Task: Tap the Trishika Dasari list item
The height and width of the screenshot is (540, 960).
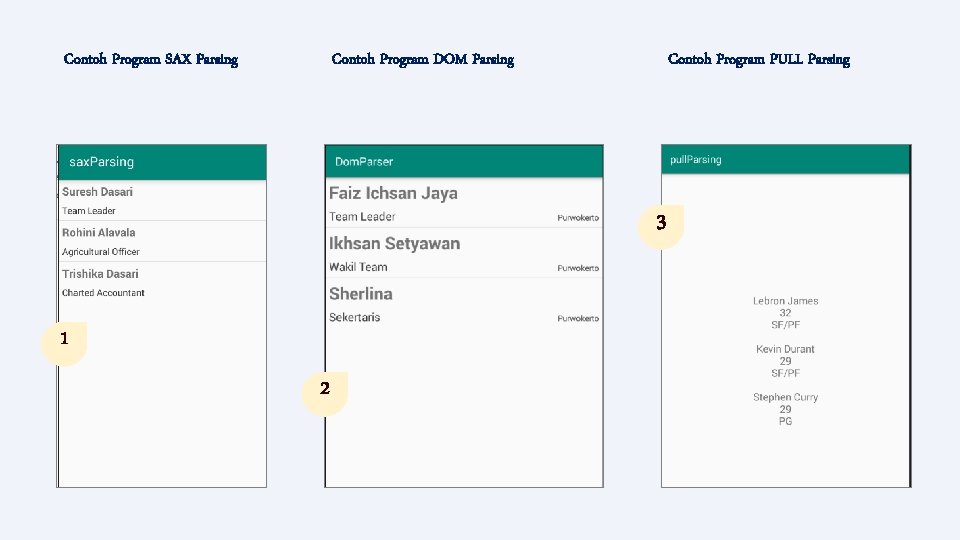Action: [x=162, y=282]
